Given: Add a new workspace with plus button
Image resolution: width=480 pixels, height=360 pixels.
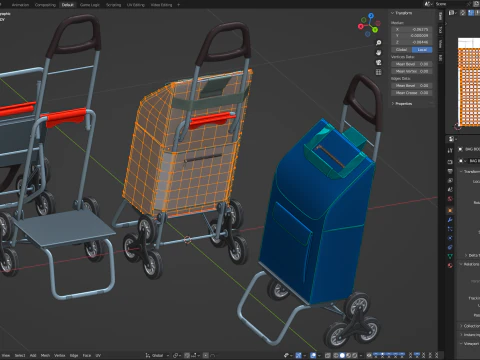Looking at the screenshot, I should click(x=178, y=5).
